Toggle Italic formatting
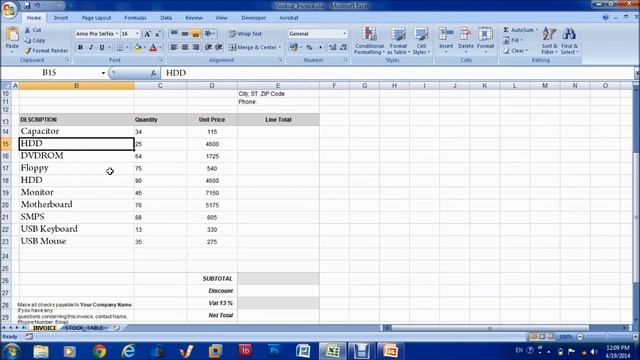The width and height of the screenshot is (640, 360). coord(91,47)
